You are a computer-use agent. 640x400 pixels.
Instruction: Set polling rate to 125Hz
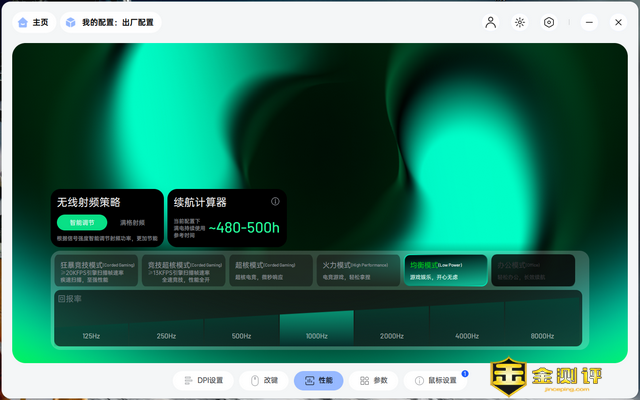pyautogui.click(x=91, y=334)
